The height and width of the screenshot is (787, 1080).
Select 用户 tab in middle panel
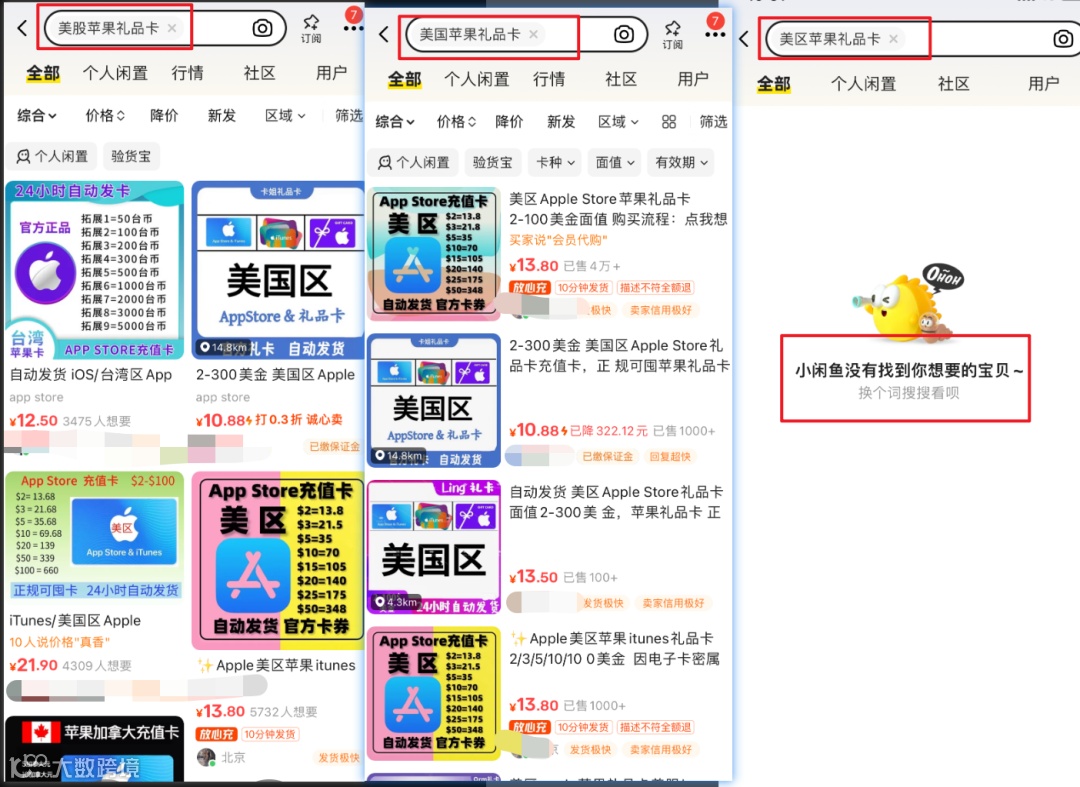(693, 79)
